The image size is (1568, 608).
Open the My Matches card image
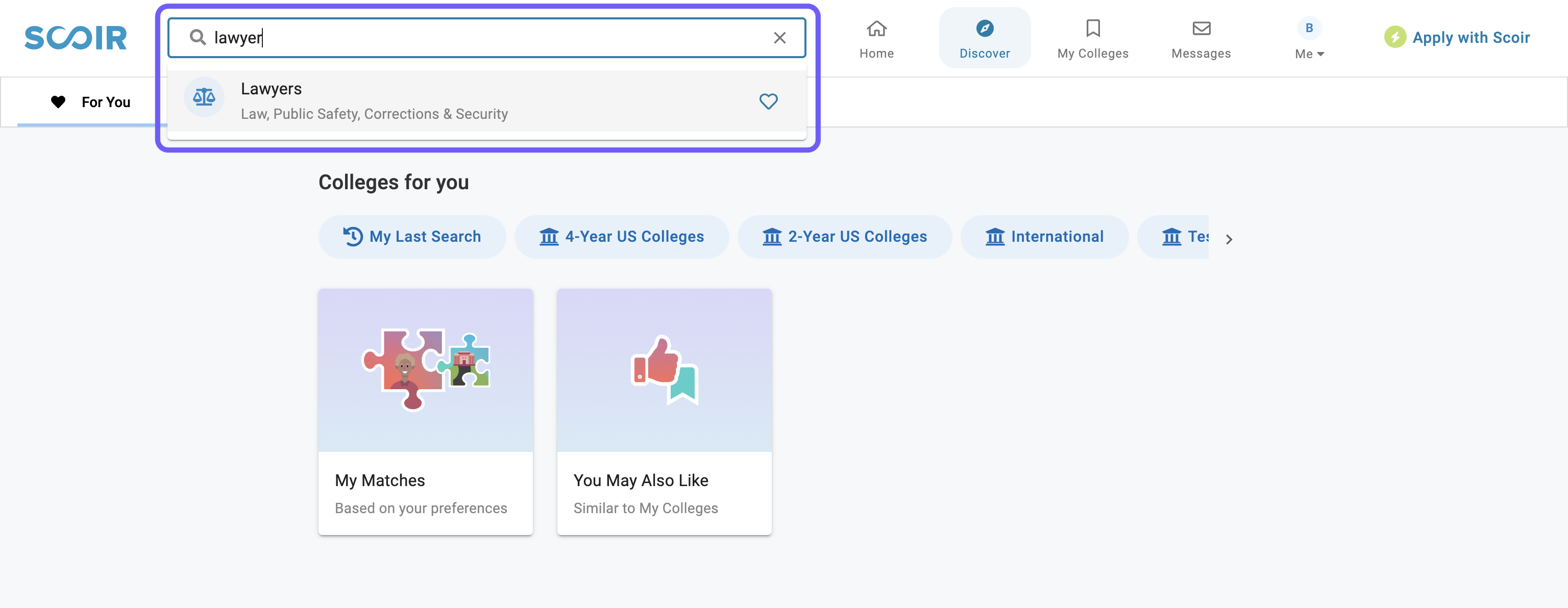tap(426, 370)
